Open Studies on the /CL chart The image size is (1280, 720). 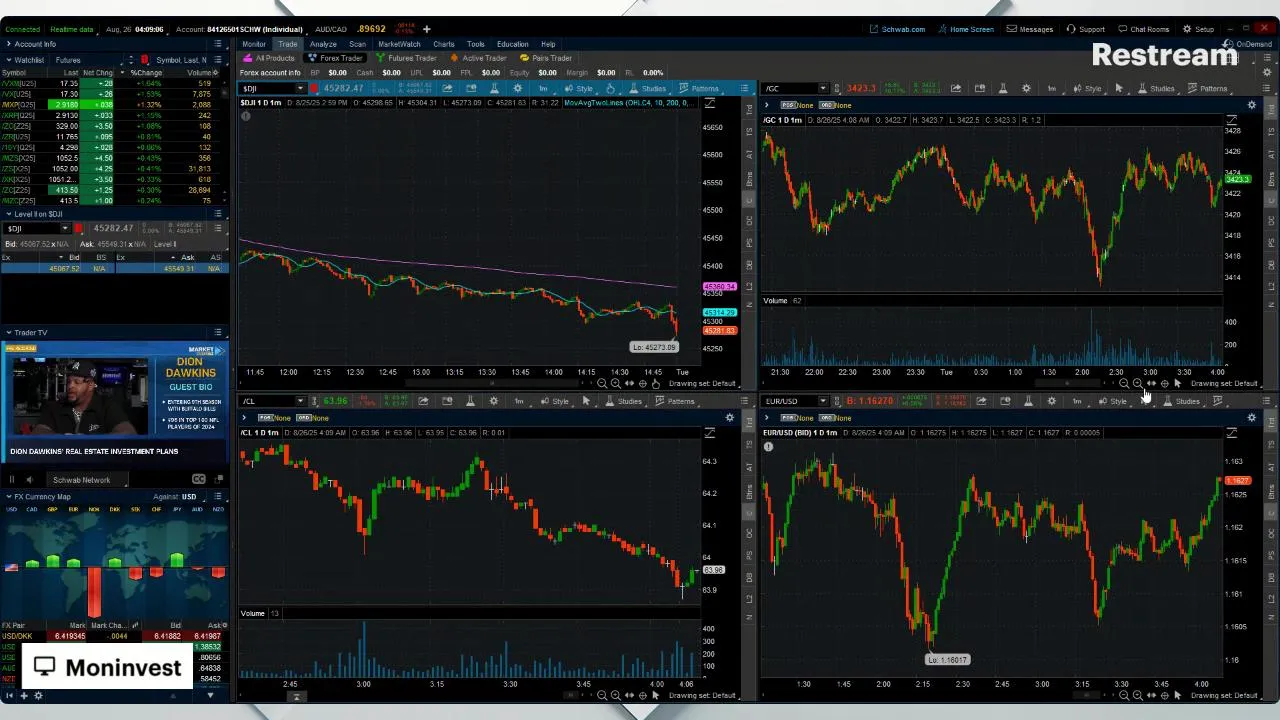pos(623,401)
